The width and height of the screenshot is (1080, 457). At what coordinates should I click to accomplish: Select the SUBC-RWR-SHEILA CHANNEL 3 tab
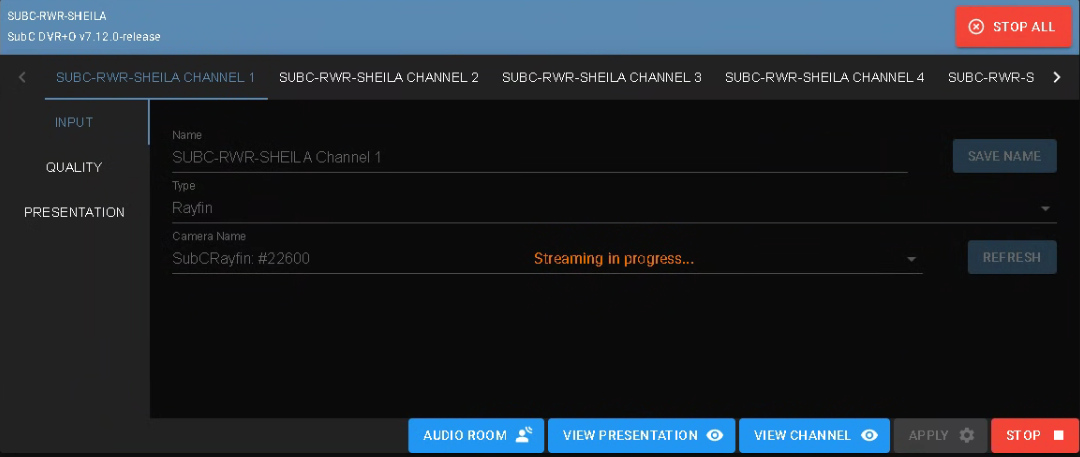click(601, 77)
